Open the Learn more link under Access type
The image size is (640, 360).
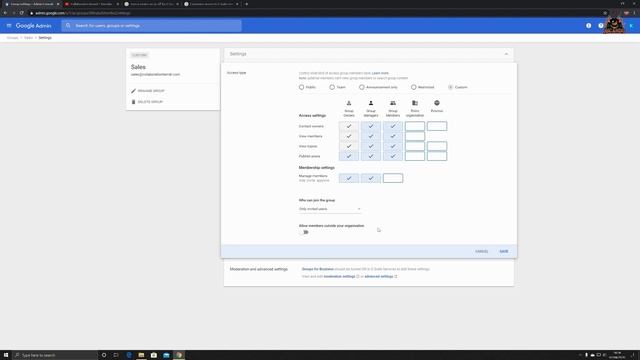380,73
